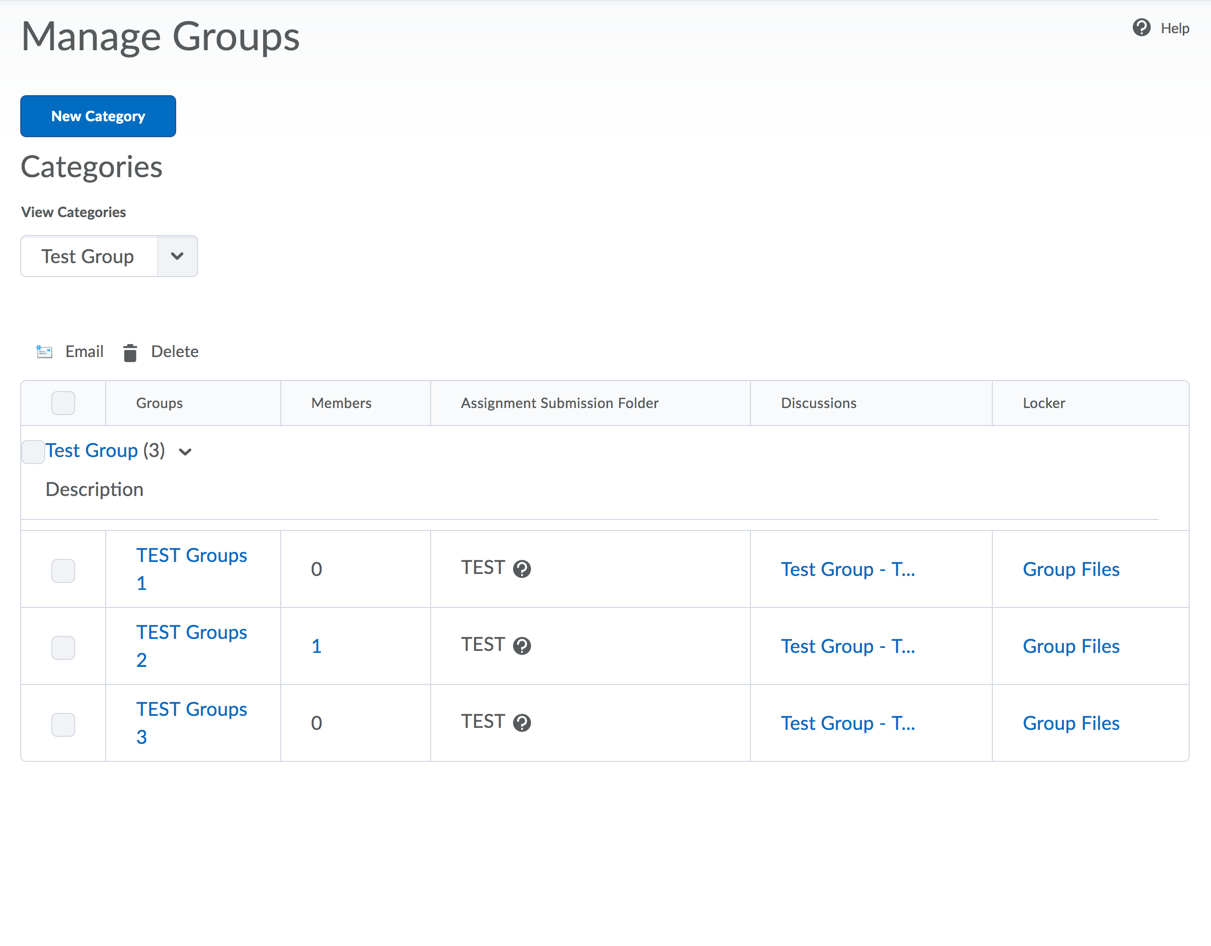Viewport: 1211px width, 946px height.
Task: Click help icon next to TEST in TEST Groups 1 row
Action: click(x=522, y=569)
